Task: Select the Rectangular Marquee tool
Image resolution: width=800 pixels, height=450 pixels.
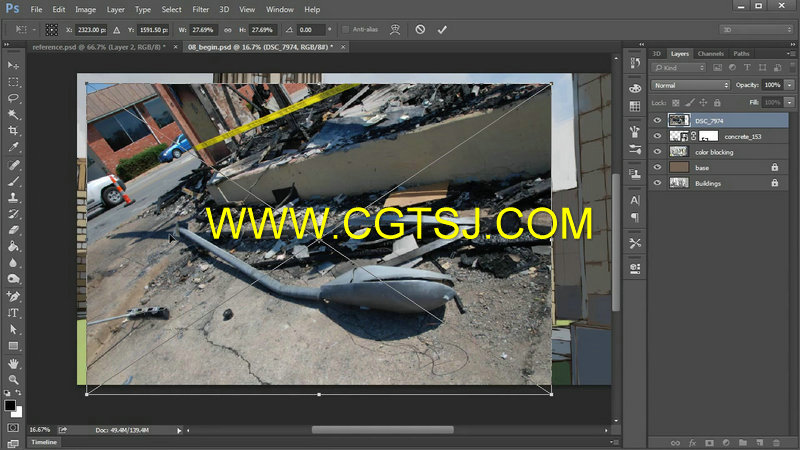Action: pos(13,82)
